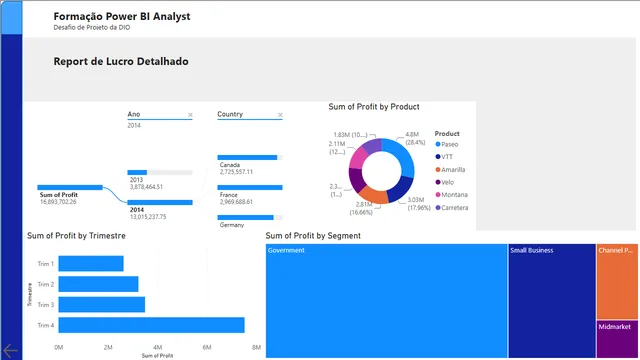Click the Trim 4 bar
Image resolution: width=640 pixels, height=360 pixels.
151,325
